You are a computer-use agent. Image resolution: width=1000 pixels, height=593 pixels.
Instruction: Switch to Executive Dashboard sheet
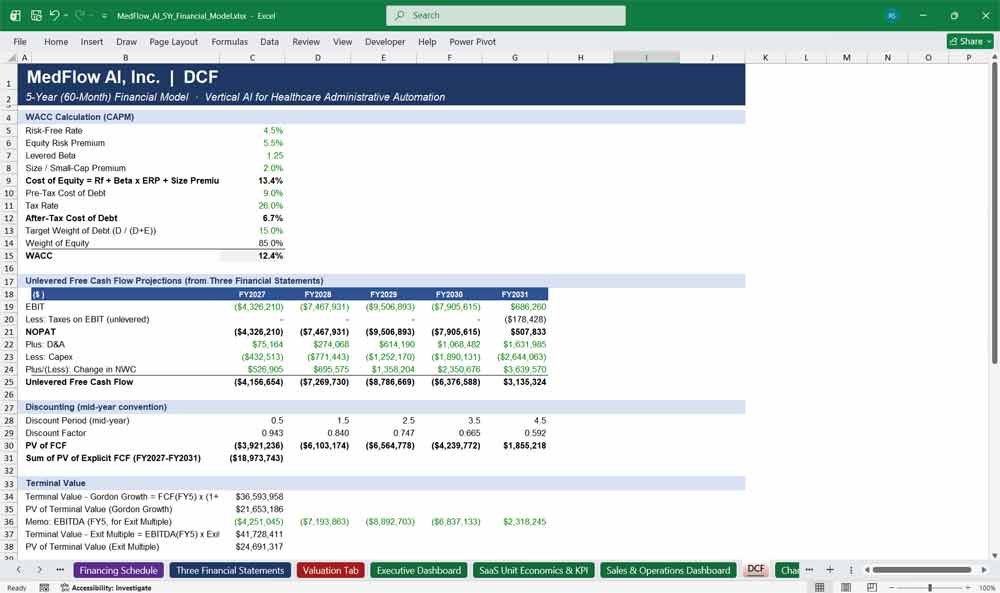(x=418, y=570)
